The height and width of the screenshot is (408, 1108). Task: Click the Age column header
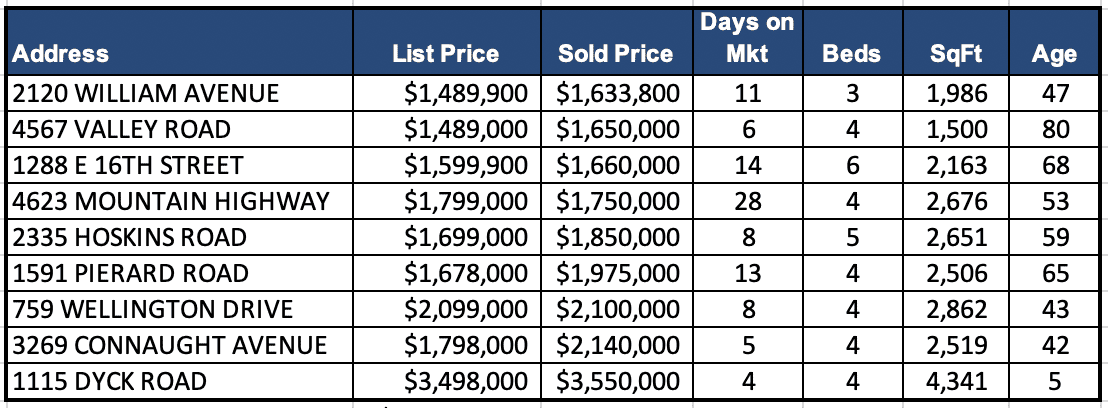[x=1054, y=54]
